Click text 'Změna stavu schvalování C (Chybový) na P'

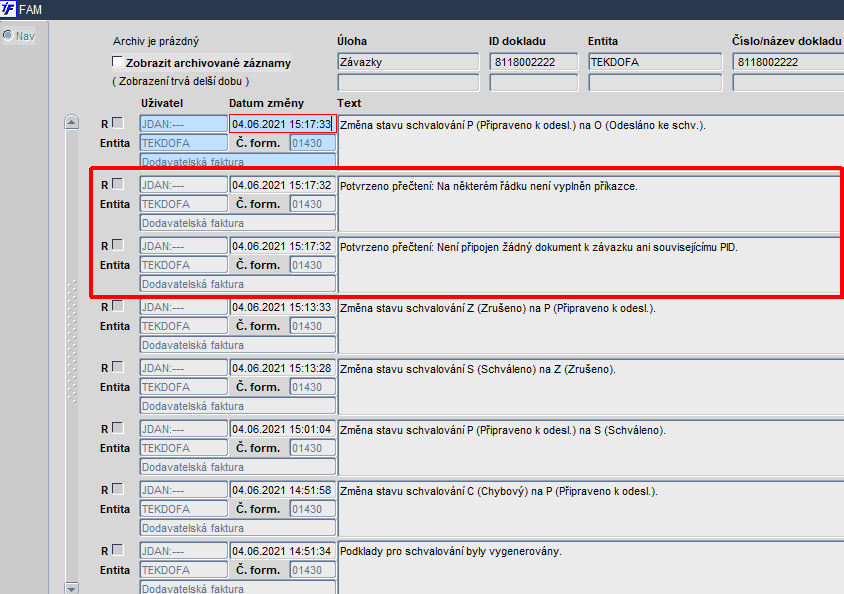pos(499,492)
